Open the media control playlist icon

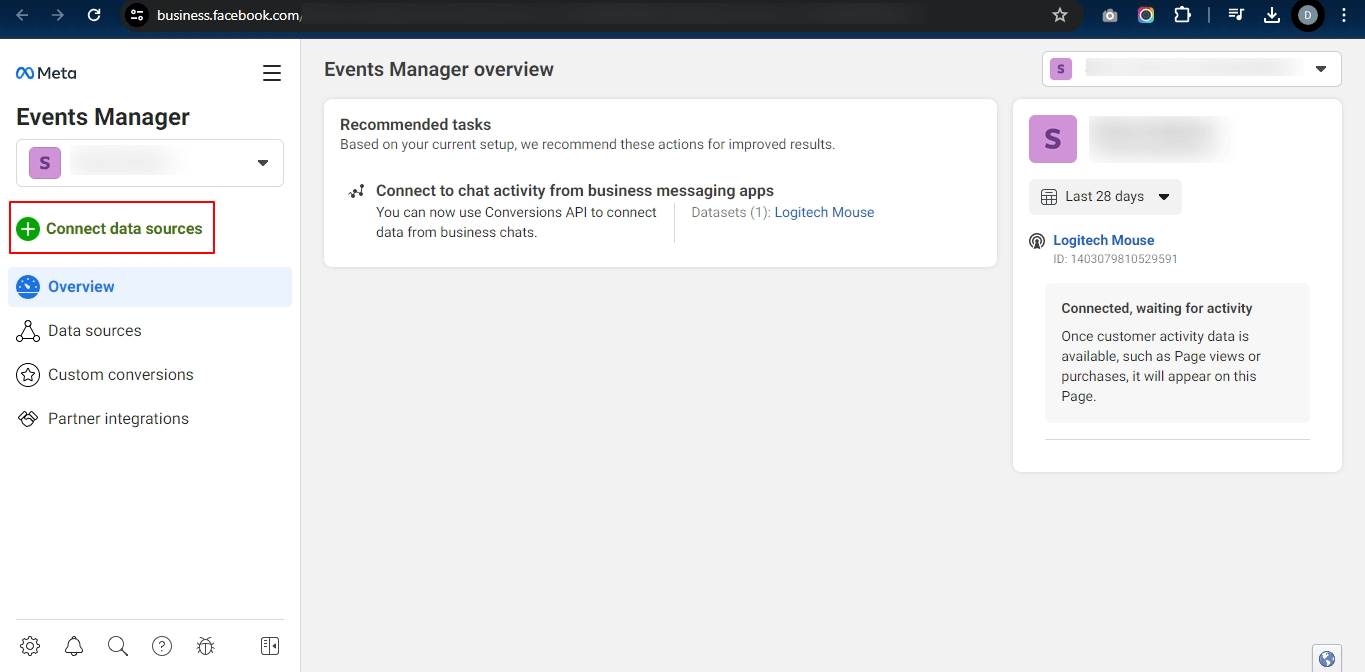click(1236, 15)
